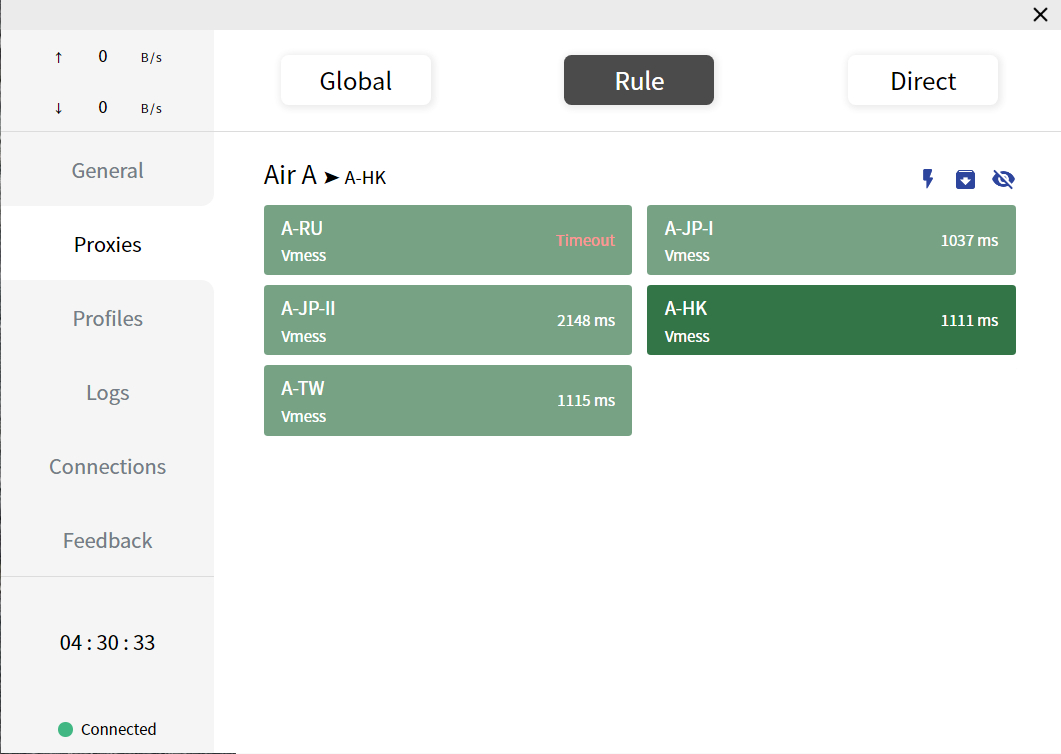The height and width of the screenshot is (754, 1061).
Task: Open the Connections page
Action: click(107, 467)
